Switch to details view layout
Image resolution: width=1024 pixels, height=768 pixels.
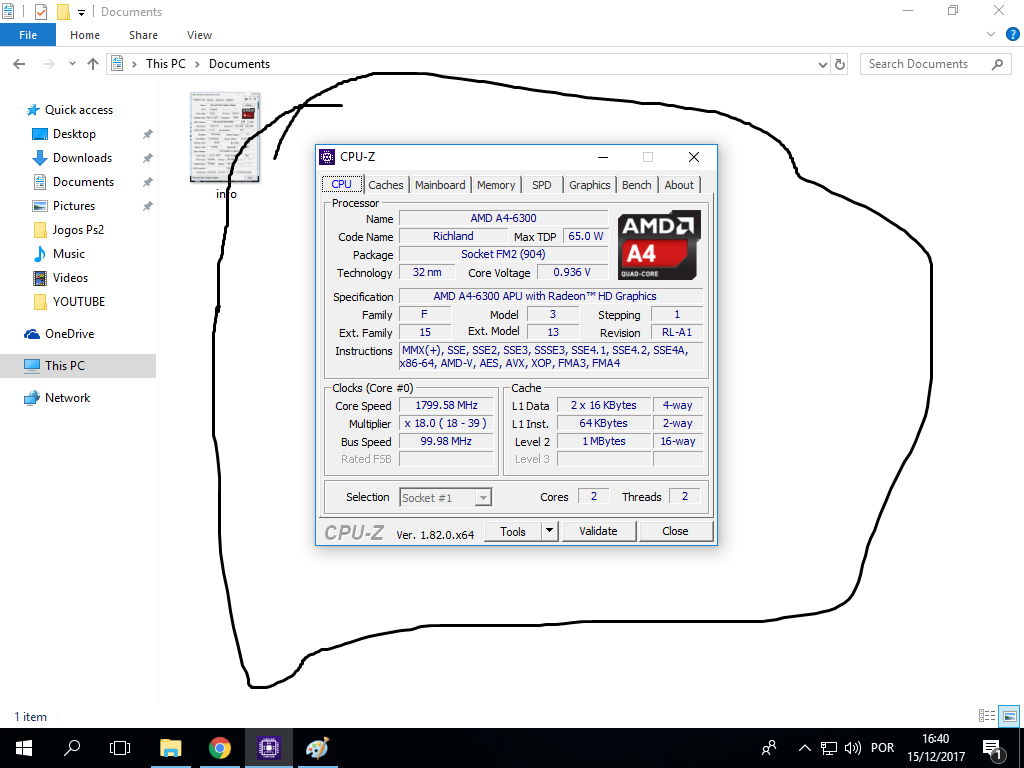point(987,716)
